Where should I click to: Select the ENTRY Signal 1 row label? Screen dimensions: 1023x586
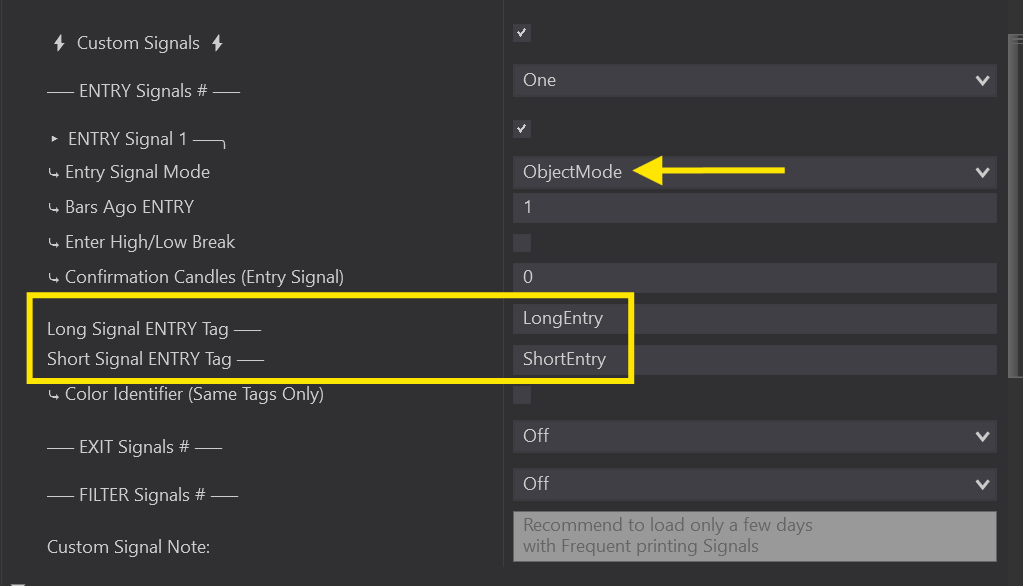[127, 139]
